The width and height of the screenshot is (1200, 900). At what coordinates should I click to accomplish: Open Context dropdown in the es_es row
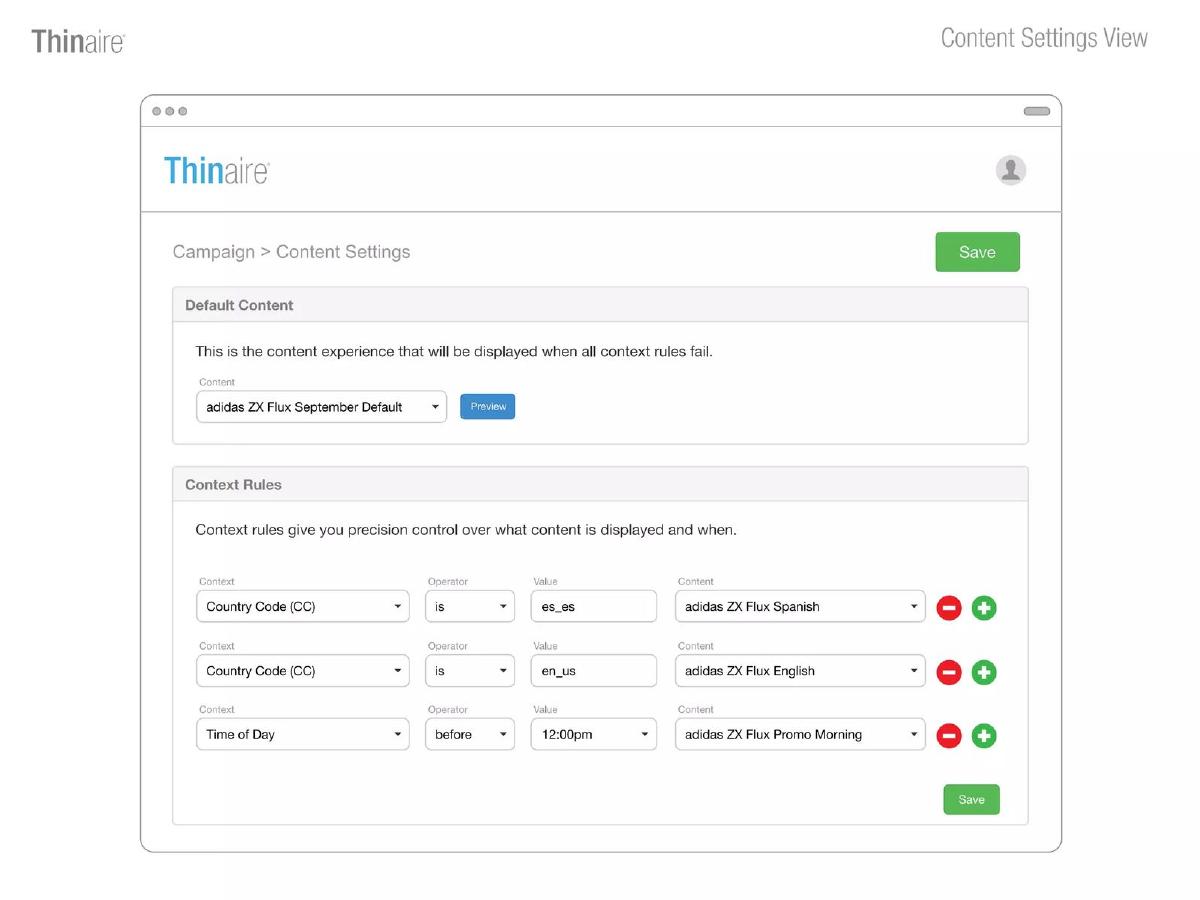[302, 606]
